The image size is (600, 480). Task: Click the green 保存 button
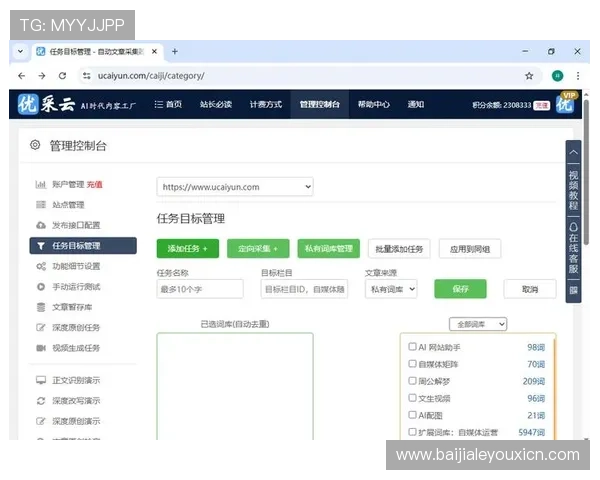tap(460, 289)
